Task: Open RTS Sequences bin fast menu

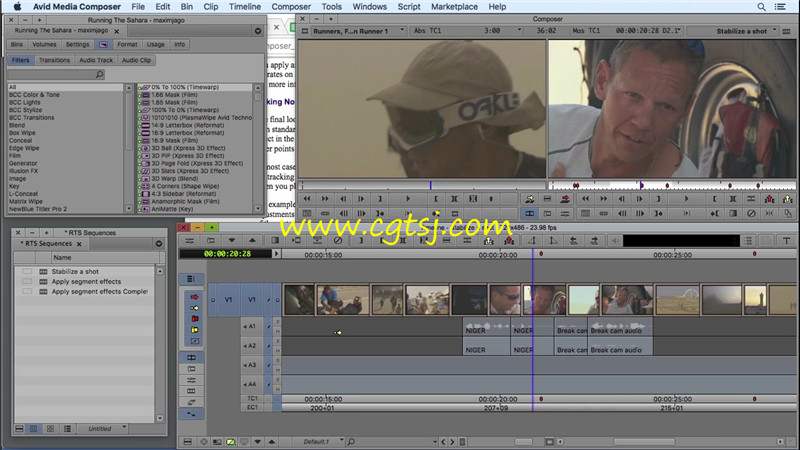Action: click(159, 244)
